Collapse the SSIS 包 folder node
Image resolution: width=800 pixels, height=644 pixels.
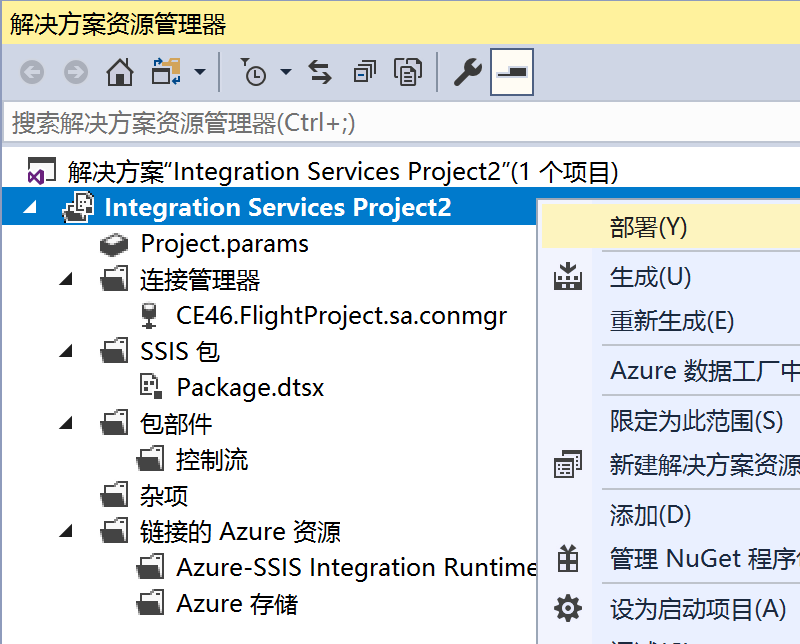pyautogui.click(x=67, y=352)
